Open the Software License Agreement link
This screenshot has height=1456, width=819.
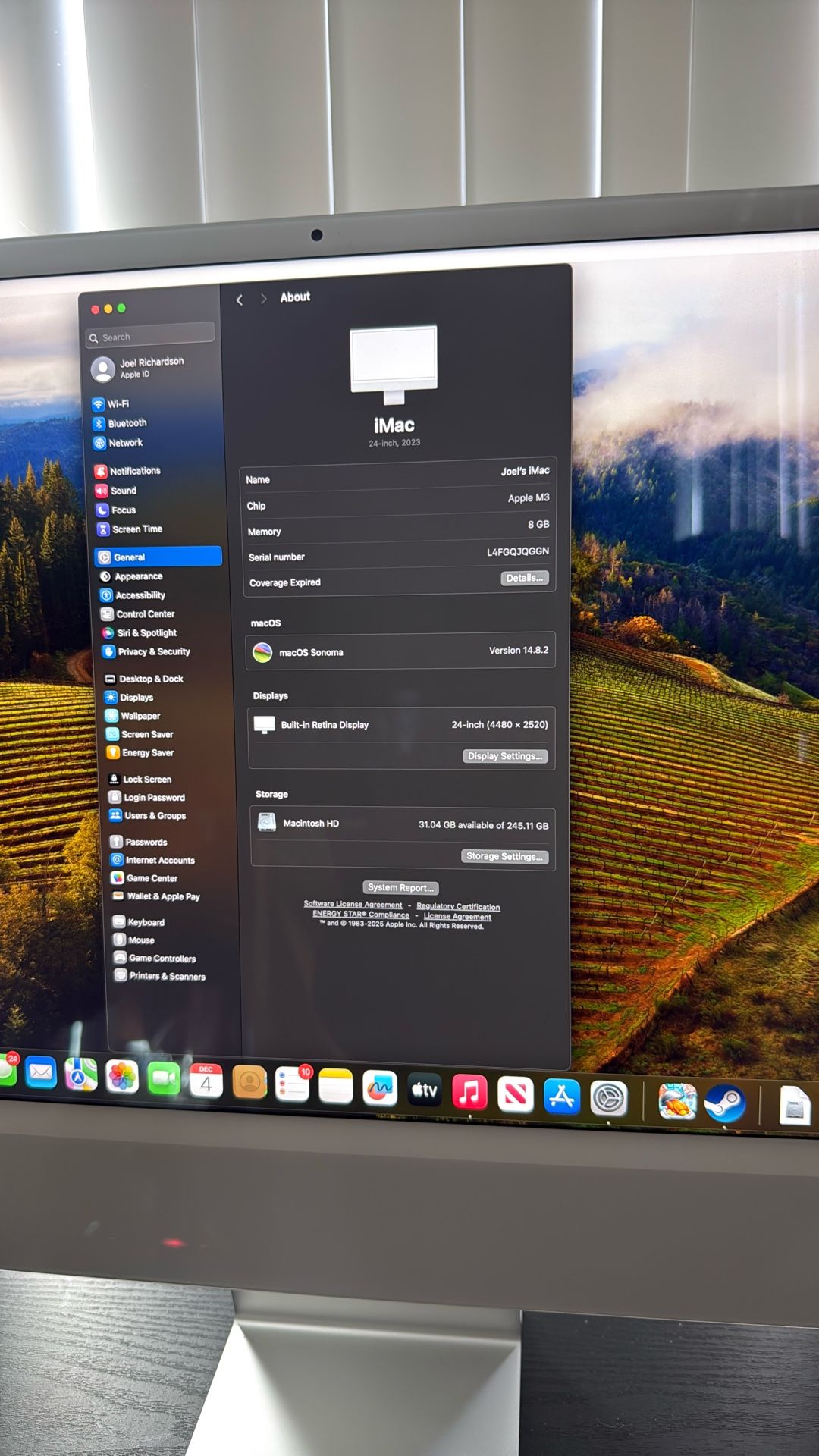(353, 904)
